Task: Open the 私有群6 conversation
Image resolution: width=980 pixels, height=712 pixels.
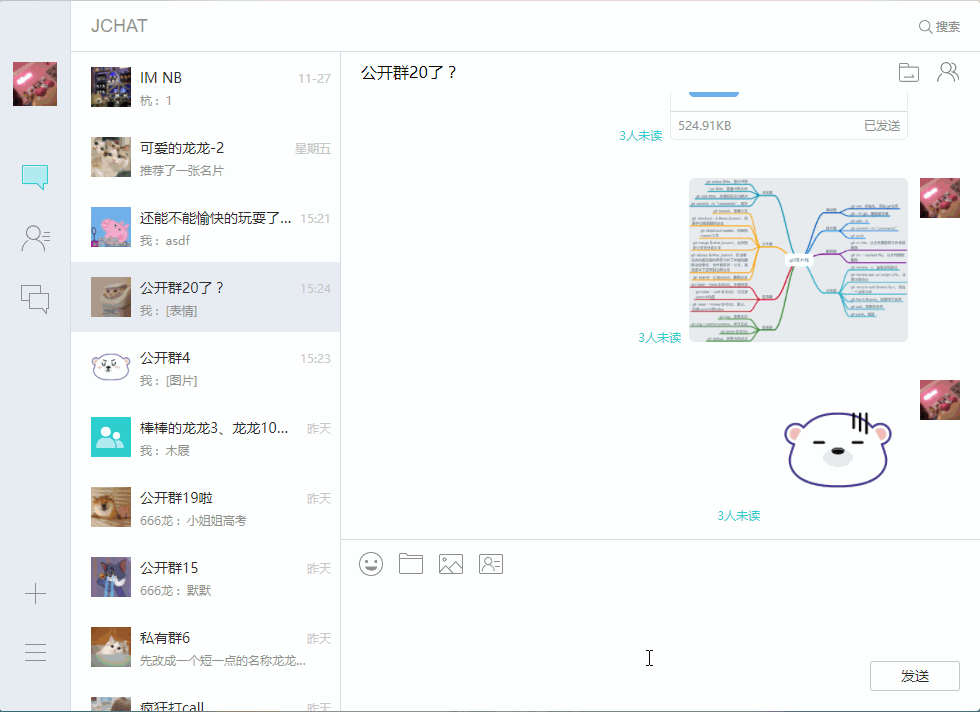Action: [206, 647]
